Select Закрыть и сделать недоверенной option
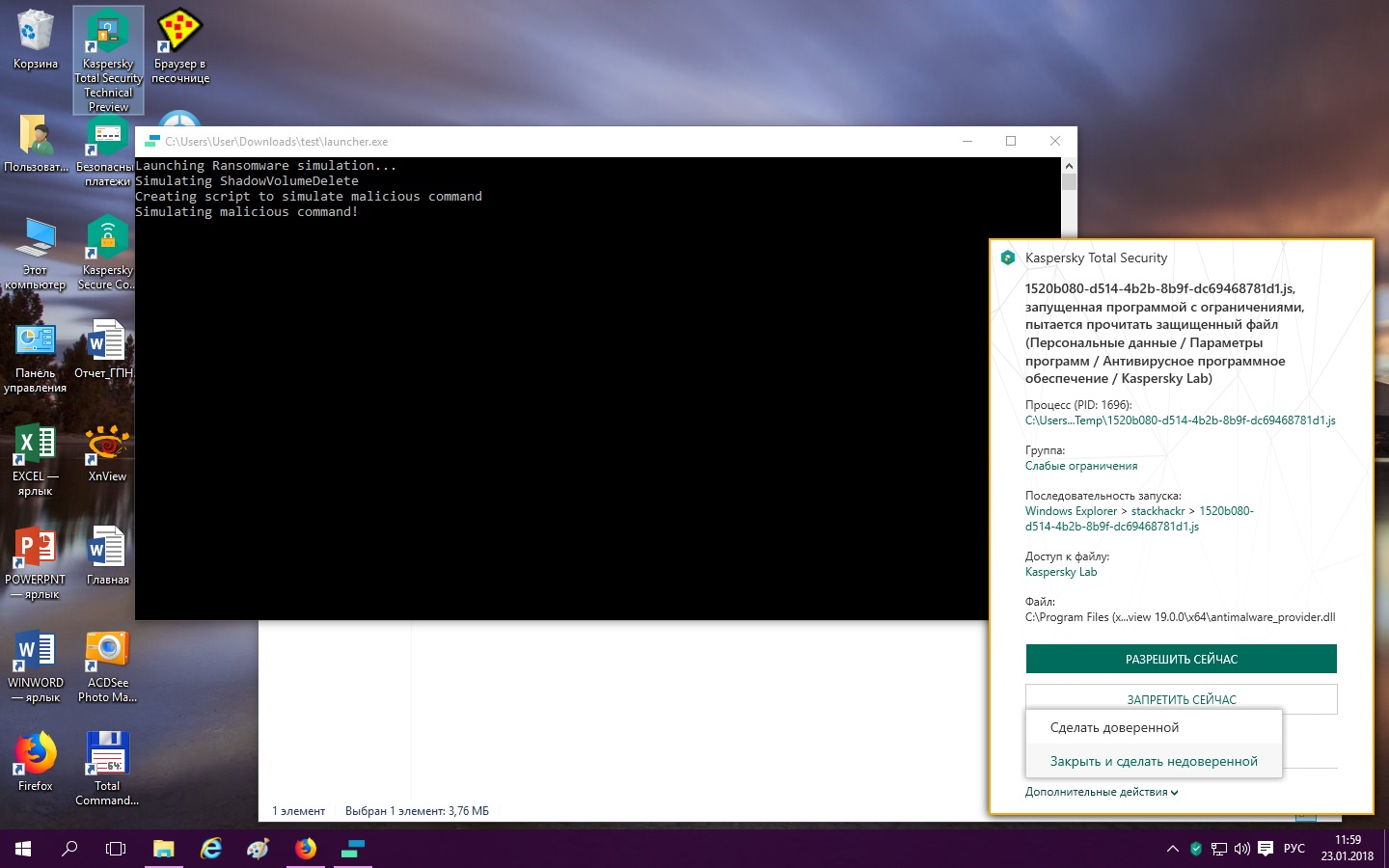 1154,762
